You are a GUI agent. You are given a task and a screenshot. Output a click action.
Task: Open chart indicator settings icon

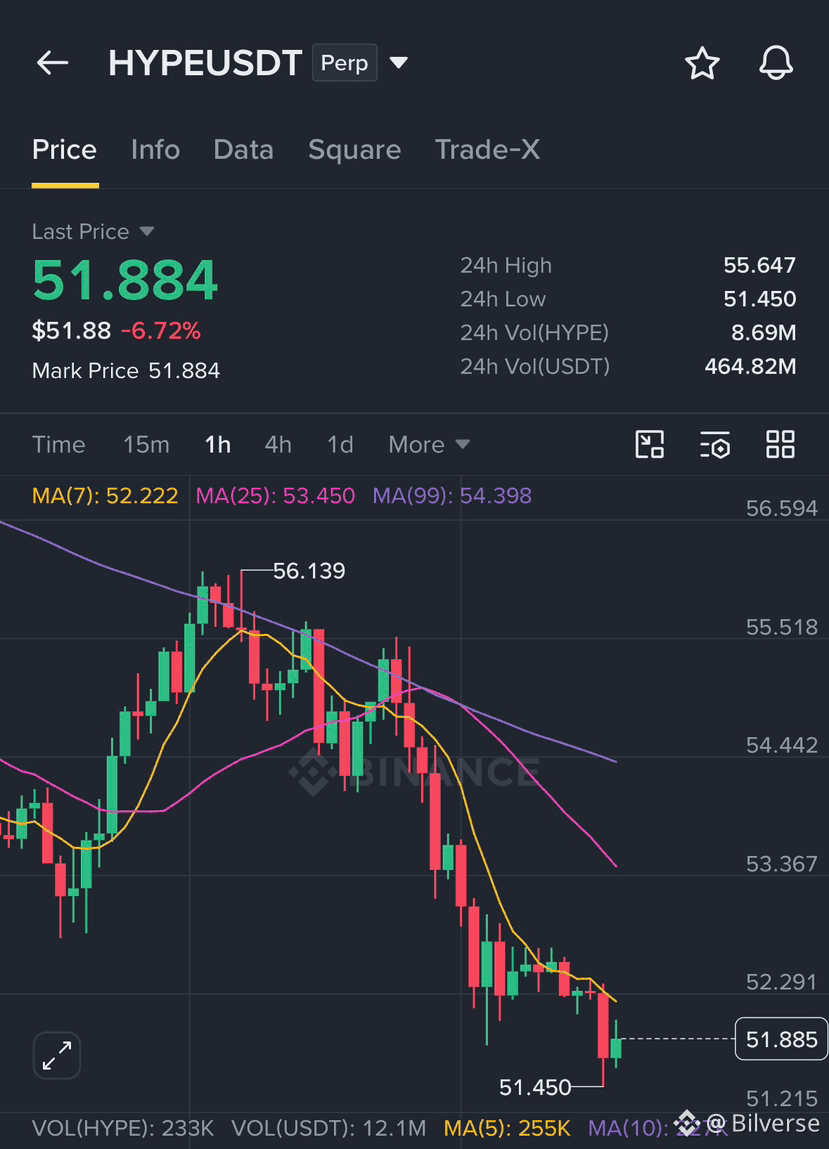tap(715, 444)
